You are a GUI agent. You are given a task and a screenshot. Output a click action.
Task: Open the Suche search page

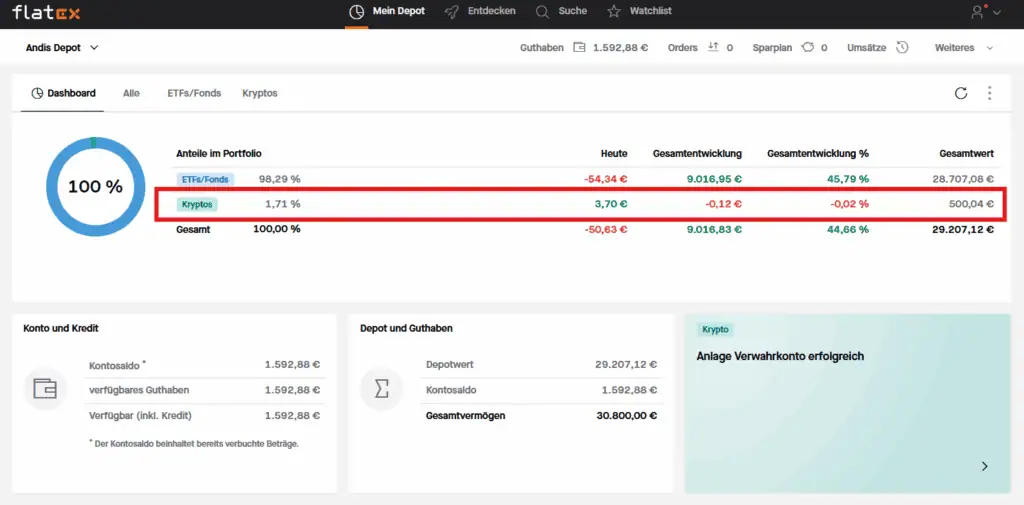[561, 11]
